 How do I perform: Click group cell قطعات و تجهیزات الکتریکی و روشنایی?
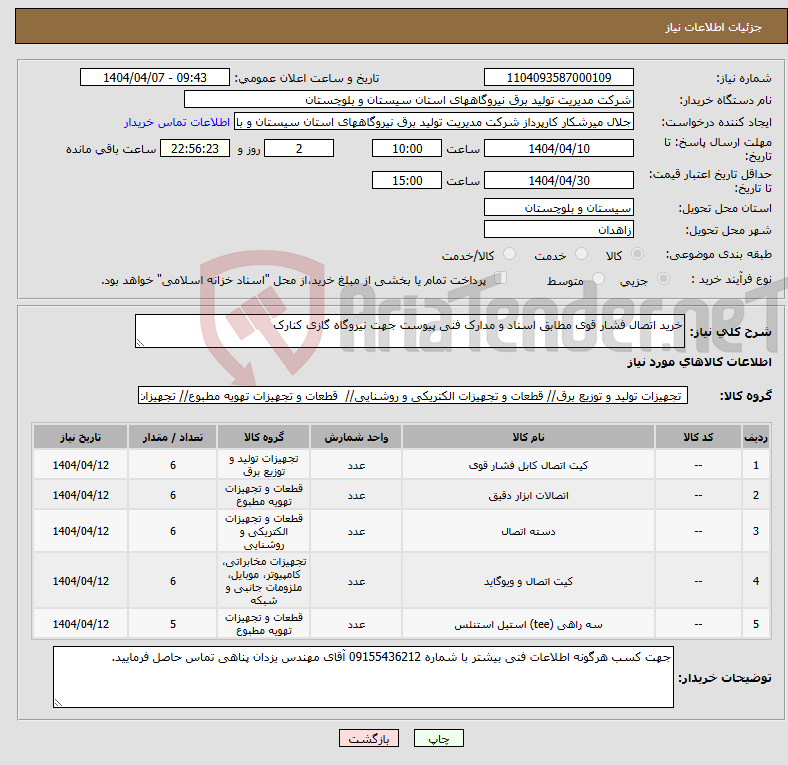click(264, 531)
